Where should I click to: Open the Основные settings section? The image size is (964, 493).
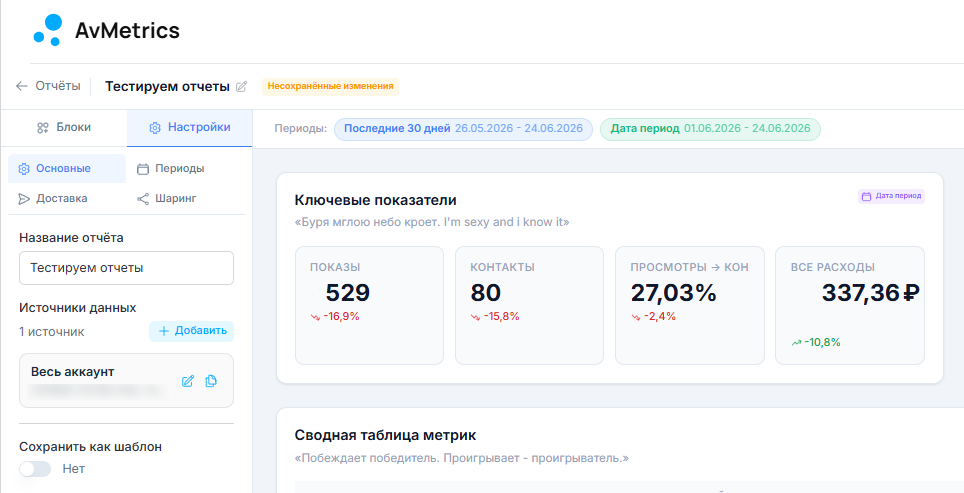click(67, 168)
